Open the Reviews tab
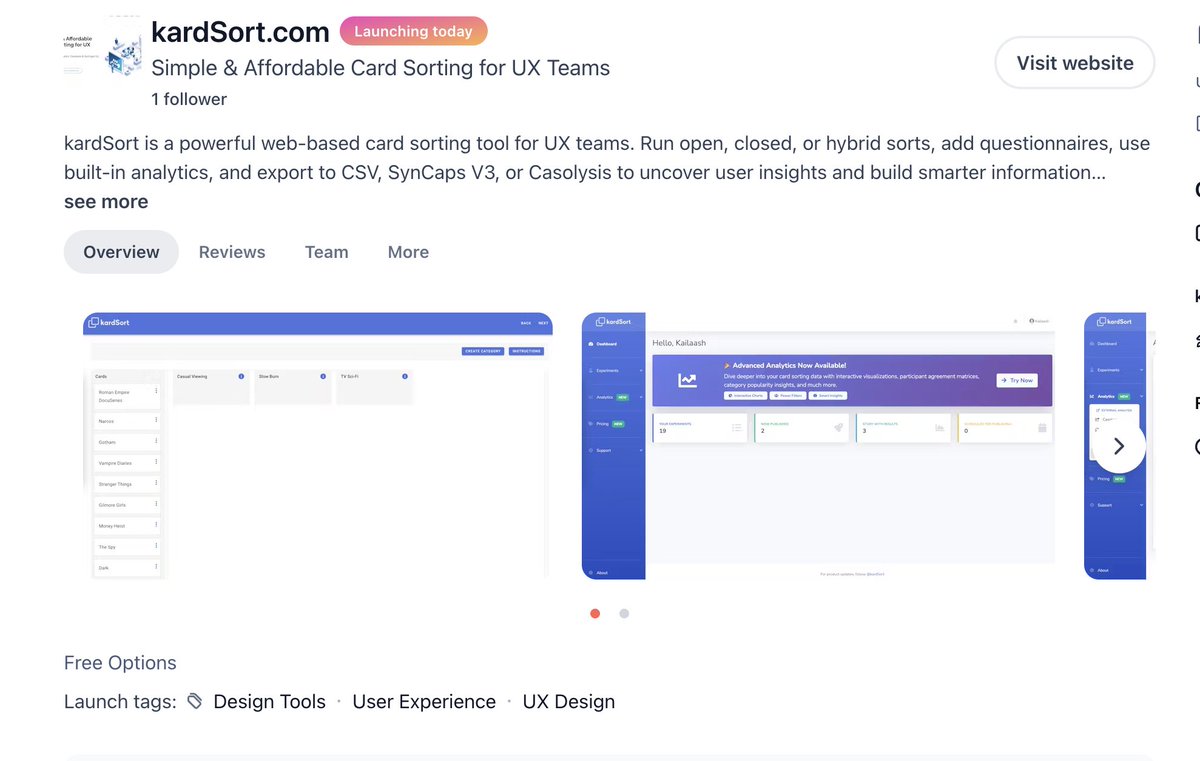The height and width of the screenshot is (761, 1200). click(x=232, y=252)
